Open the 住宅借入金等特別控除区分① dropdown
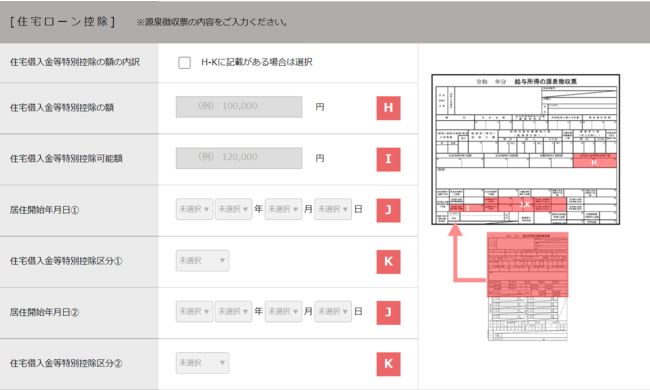The image size is (650, 390). [202, 261]
